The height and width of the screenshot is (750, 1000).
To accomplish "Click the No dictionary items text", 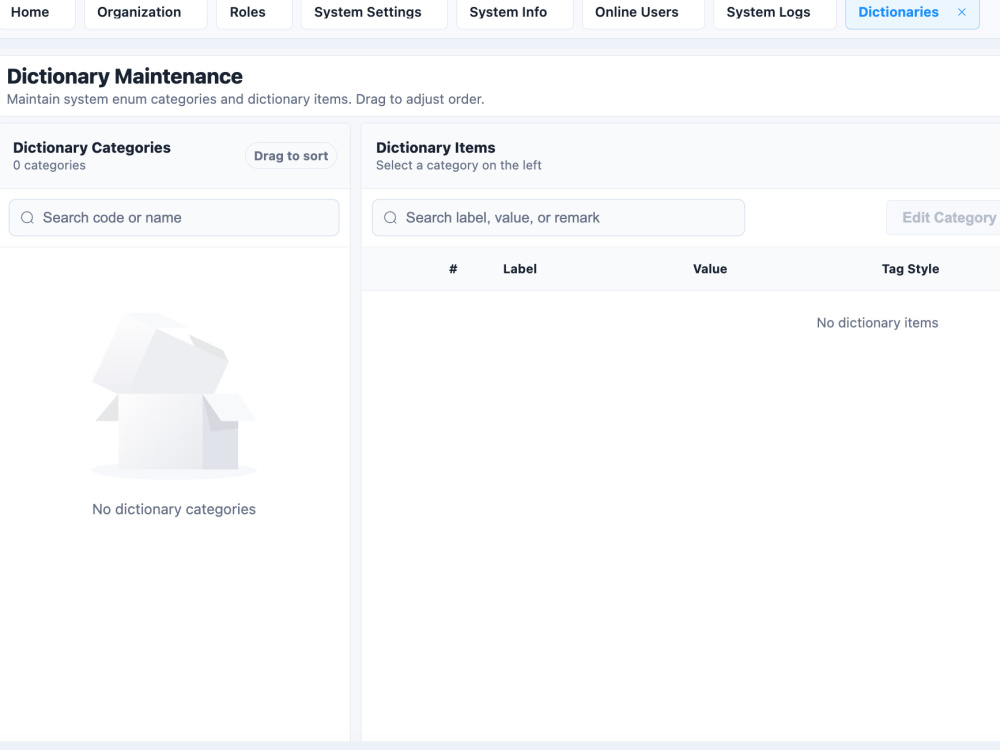I will (877, 323).
